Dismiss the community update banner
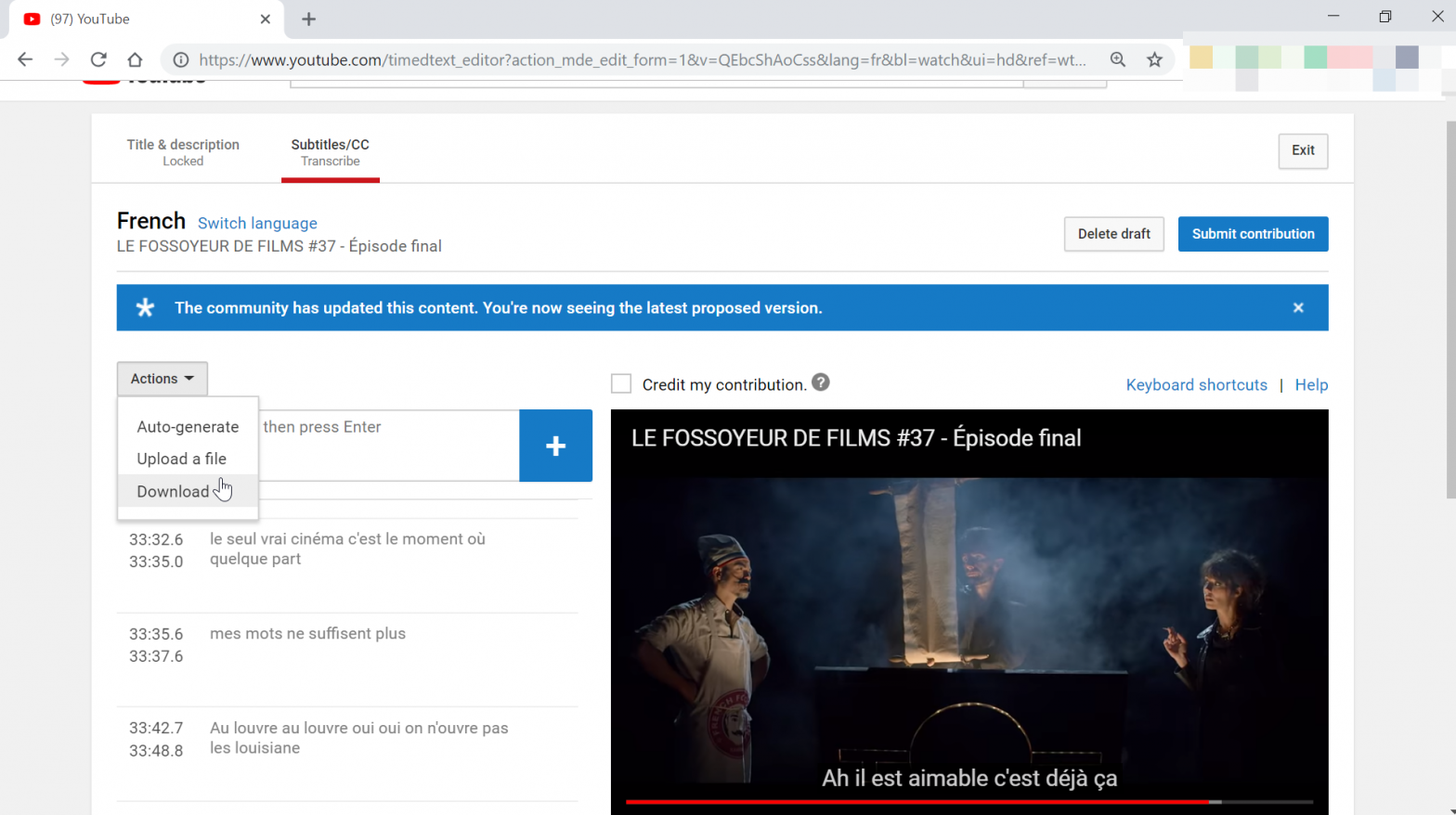The width and height of the screenshot is (1456, 815). tap(1298, 308)
